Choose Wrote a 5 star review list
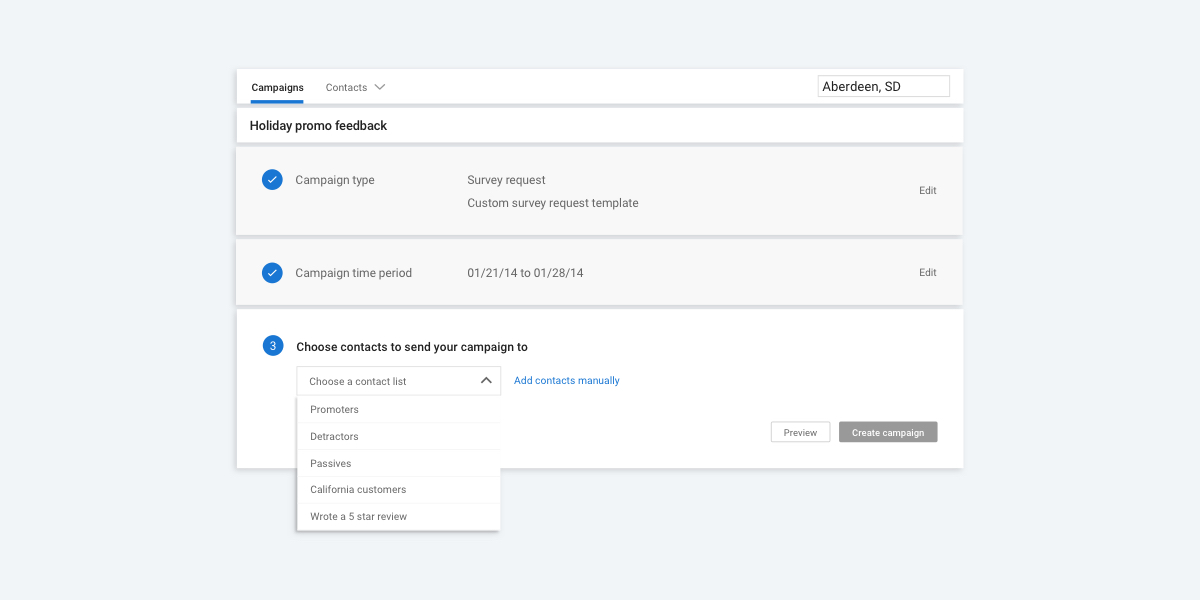 [x=398, y=517]
